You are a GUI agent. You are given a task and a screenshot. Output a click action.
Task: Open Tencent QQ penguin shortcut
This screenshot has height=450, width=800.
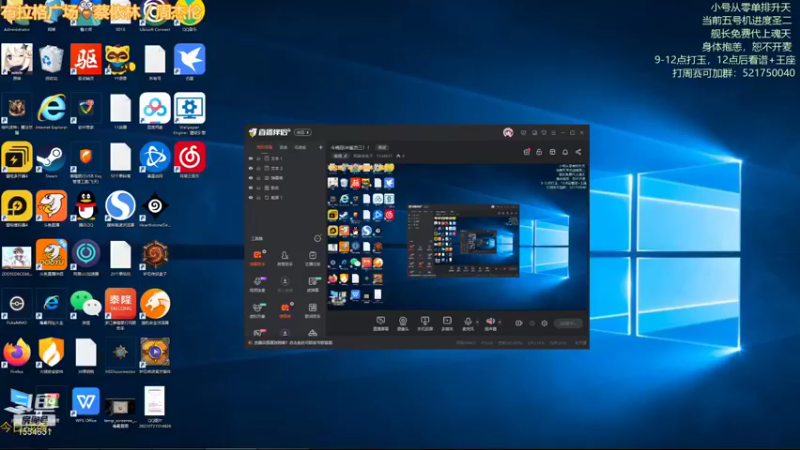pyautogui.click(x=86, y=209)
